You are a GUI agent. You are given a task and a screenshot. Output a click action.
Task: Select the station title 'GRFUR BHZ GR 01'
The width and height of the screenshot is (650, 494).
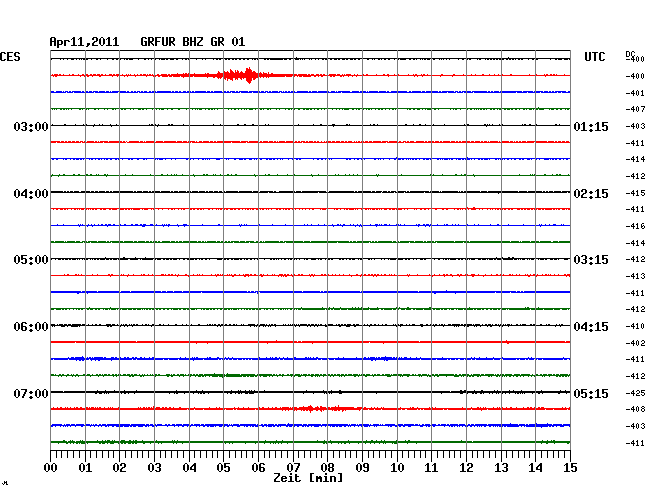pos(193,42)
